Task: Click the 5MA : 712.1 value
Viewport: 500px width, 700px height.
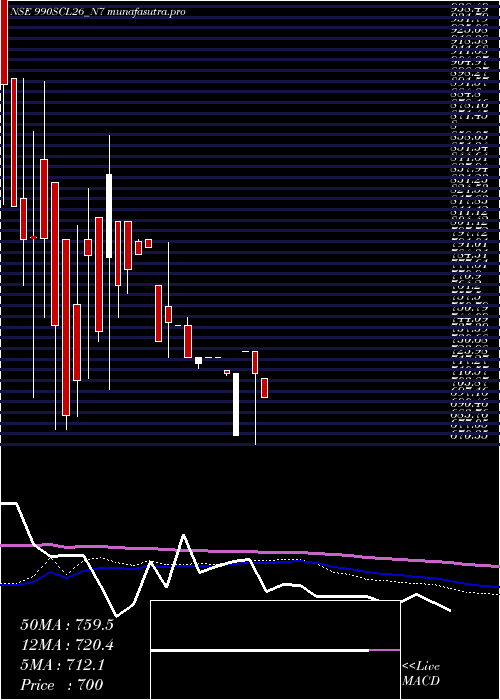Action: click(x=62, y=665)
